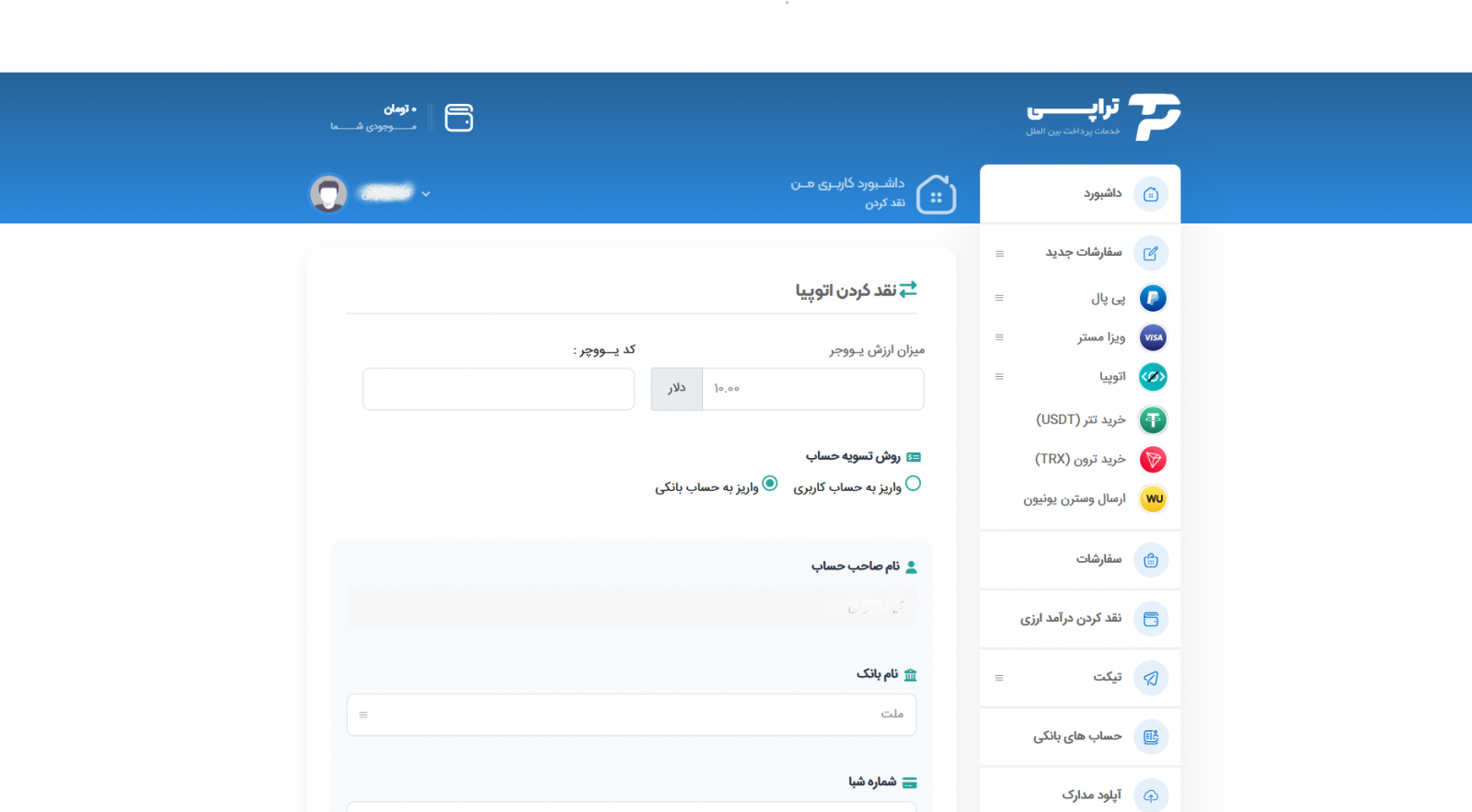This screenshot has width=1472, height=812.
Task: Click the Tron TRX icon
Action: (x=1153, y=460)
